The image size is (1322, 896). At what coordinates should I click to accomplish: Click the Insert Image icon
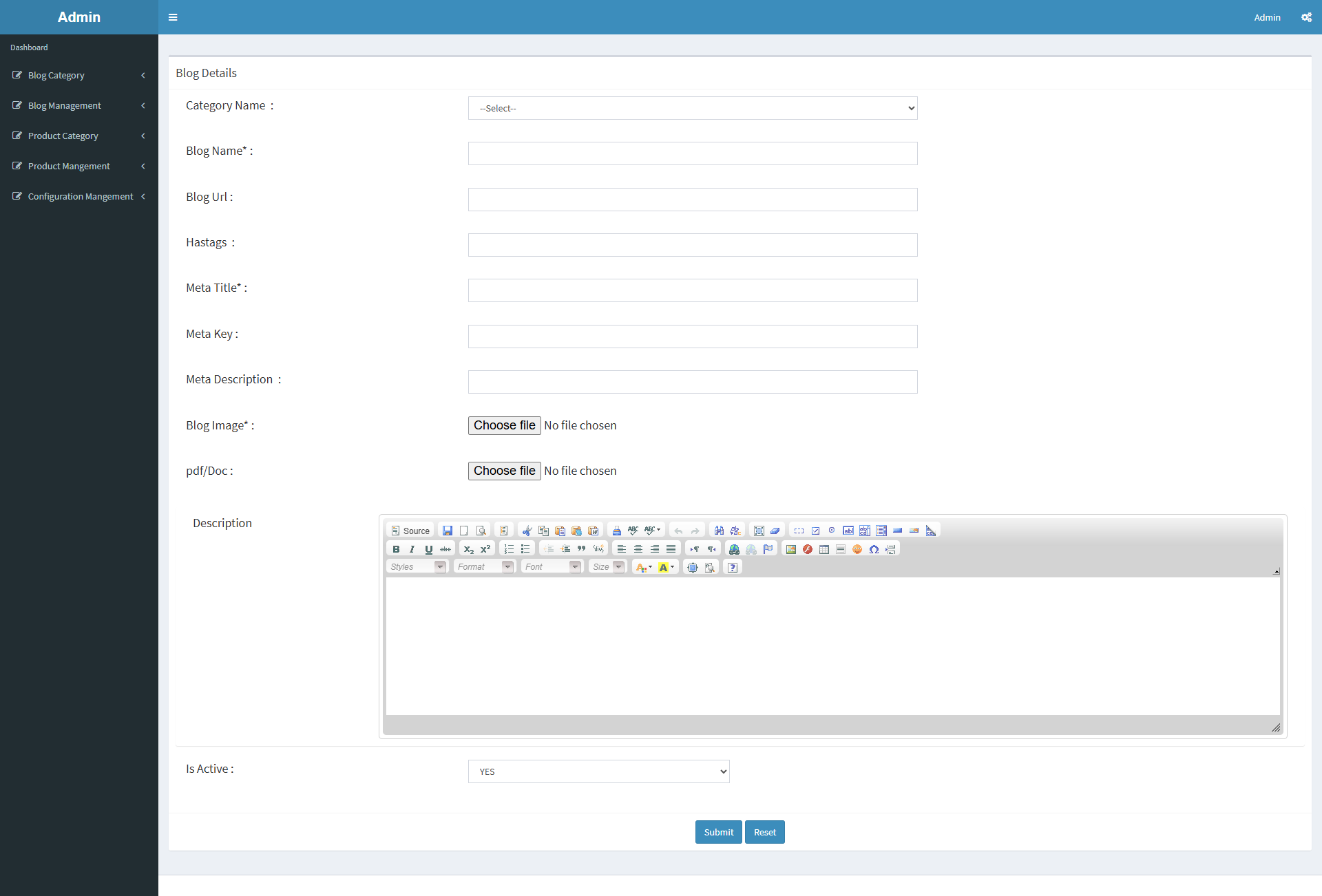pyautogui.click(x=791, y=549)
